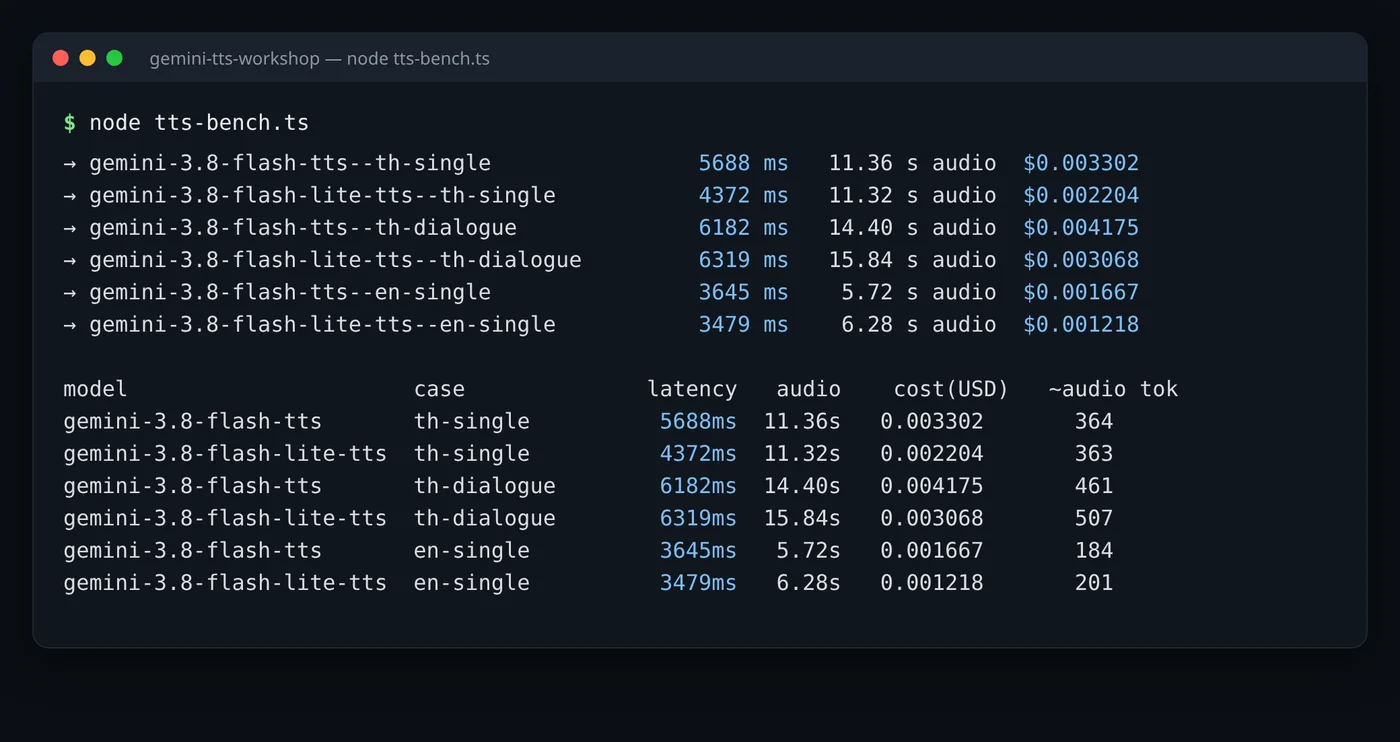Image resolution: width=1400 pixels, height=742 pixels.
Task: Click audio token count 363
Action: (1094, 453)
